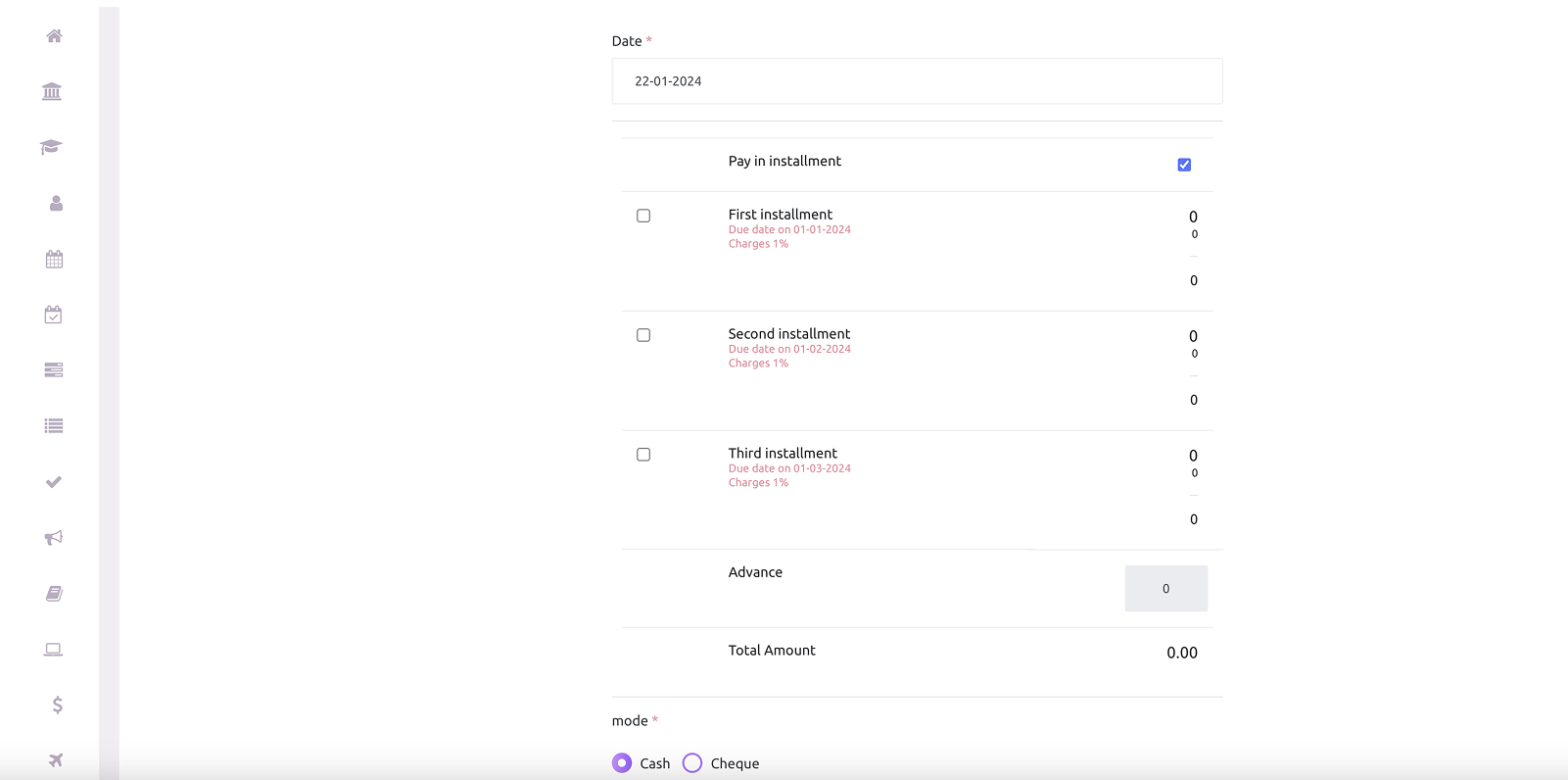Click the dollar sign fees icon
This screenshot has height=780, width=1568.
[x=58, y=705]
